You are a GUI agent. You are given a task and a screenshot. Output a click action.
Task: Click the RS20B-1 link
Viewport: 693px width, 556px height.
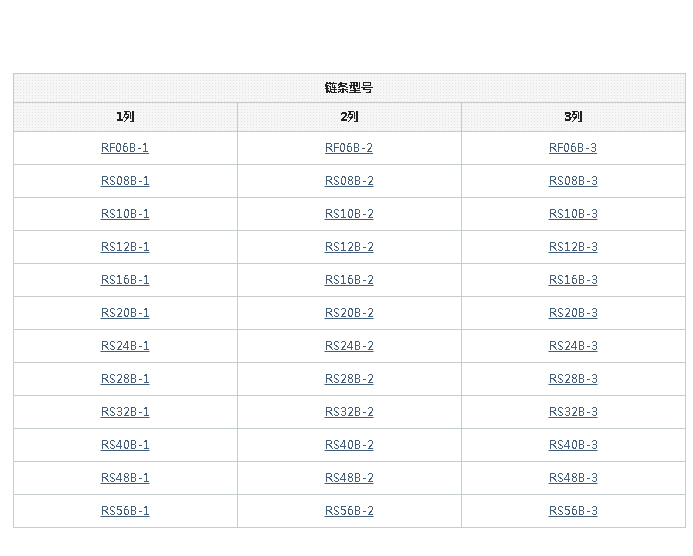[x=125, y=313]
